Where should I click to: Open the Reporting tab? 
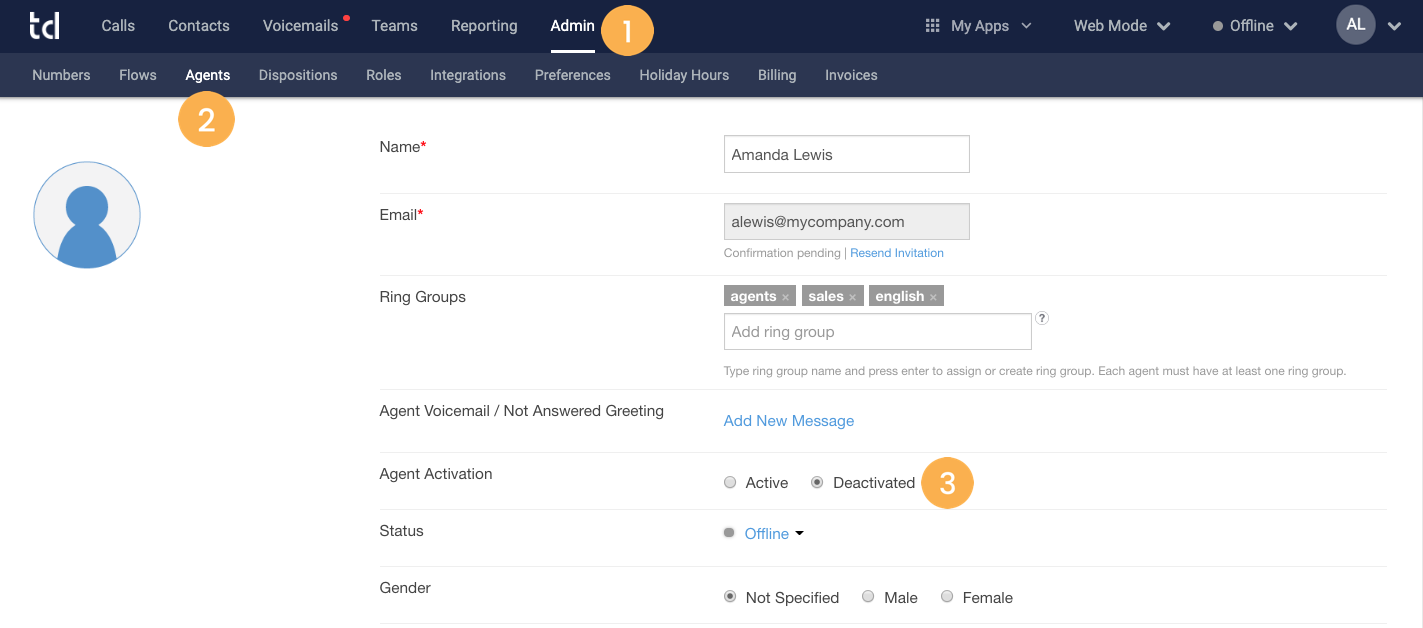(x=484, y=26)
